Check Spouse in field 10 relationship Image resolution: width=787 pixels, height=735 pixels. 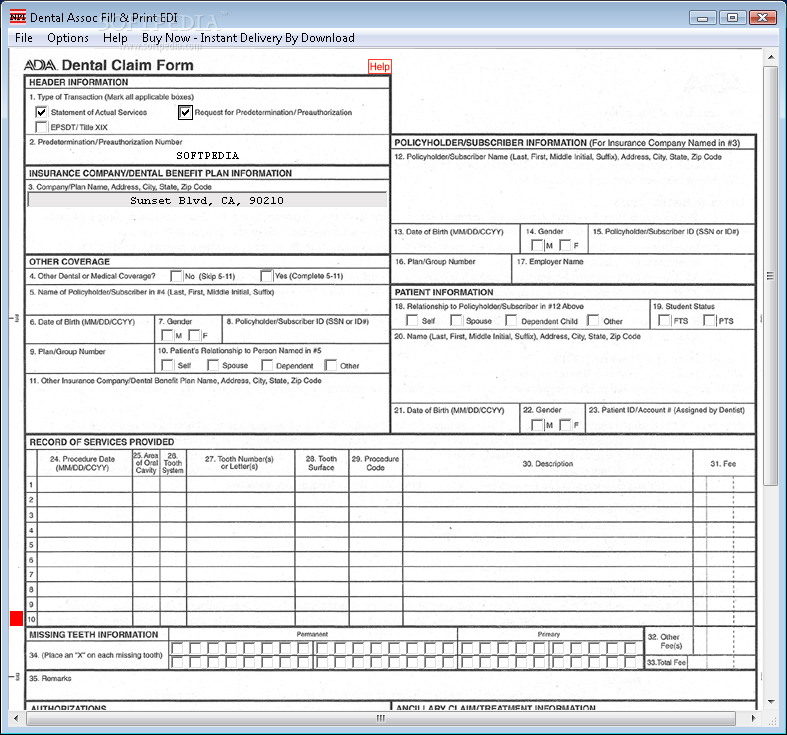(x=213, y=365)
